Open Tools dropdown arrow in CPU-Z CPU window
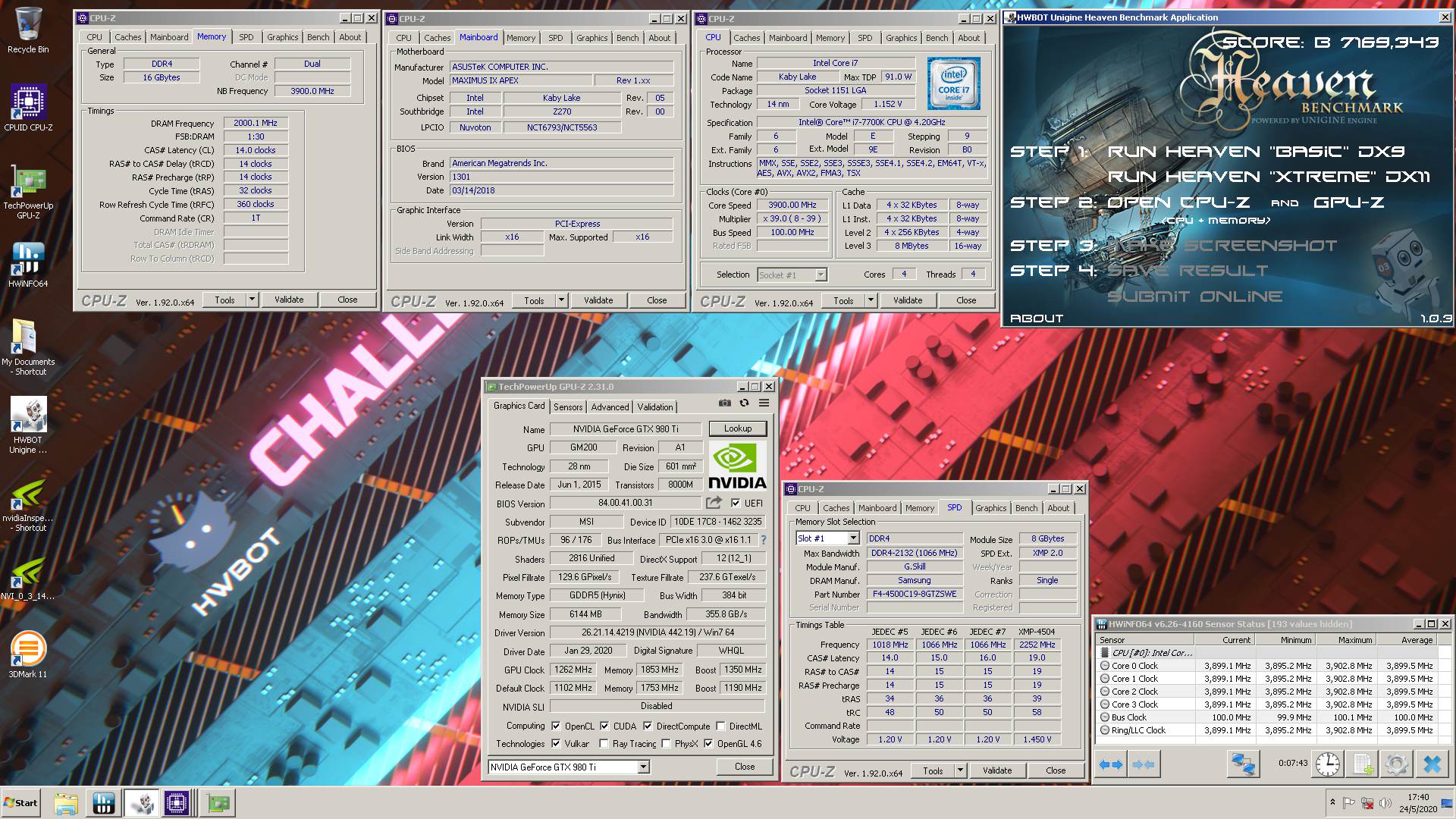Image resolution: width=1456 pixels, height=819 pixels. click(x=871, y=300)
